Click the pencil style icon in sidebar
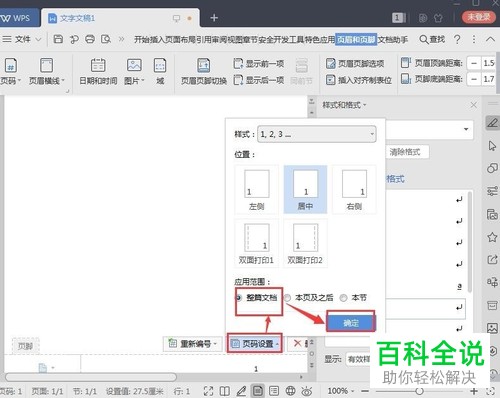The height and width of the screenshot is (398, 500). (492, 123)
